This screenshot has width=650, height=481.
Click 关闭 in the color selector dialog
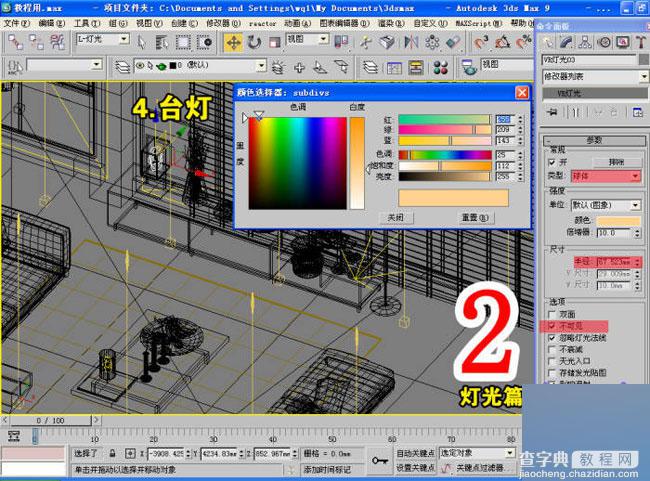[x=395, y=217]
